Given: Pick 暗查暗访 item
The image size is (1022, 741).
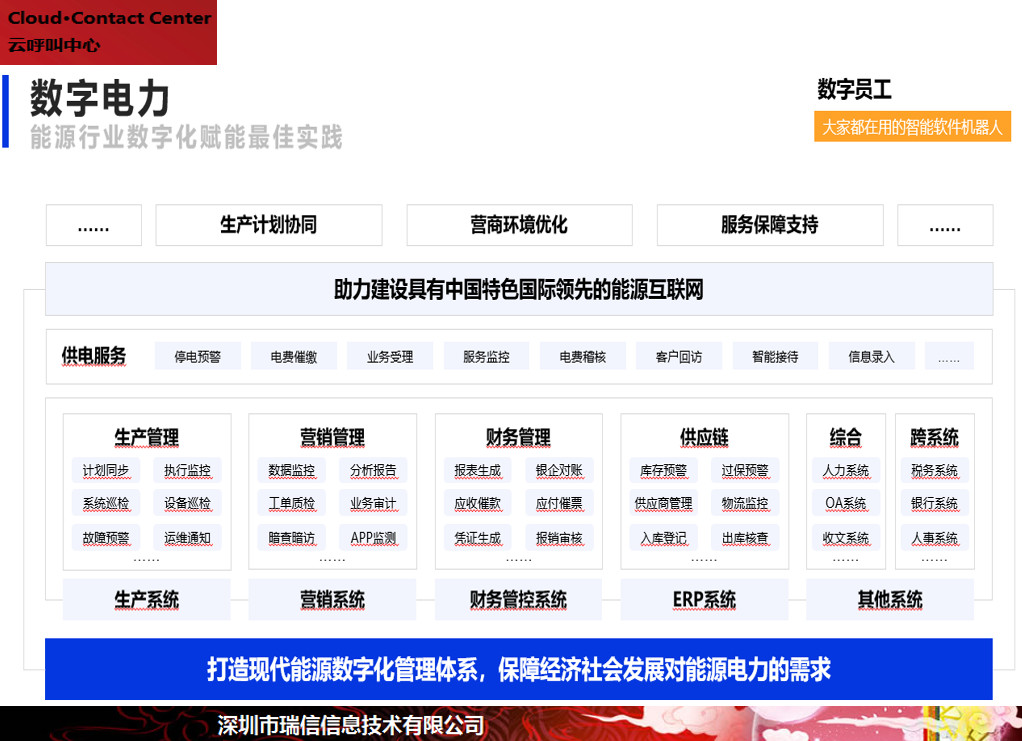Looking at the screenshot, I should point(291,538).
